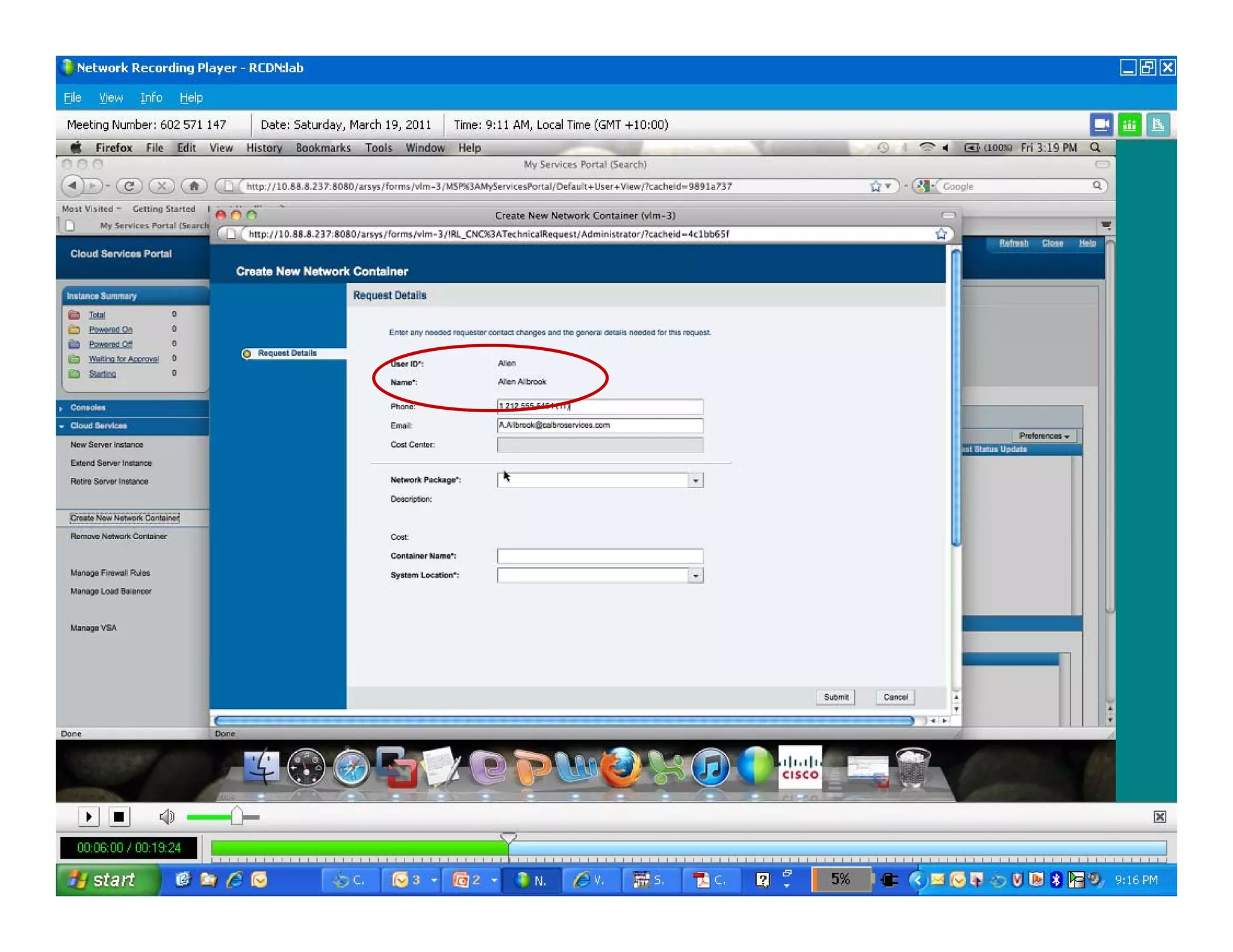Click the Trash icon in the dock

(x=912, y=767)
